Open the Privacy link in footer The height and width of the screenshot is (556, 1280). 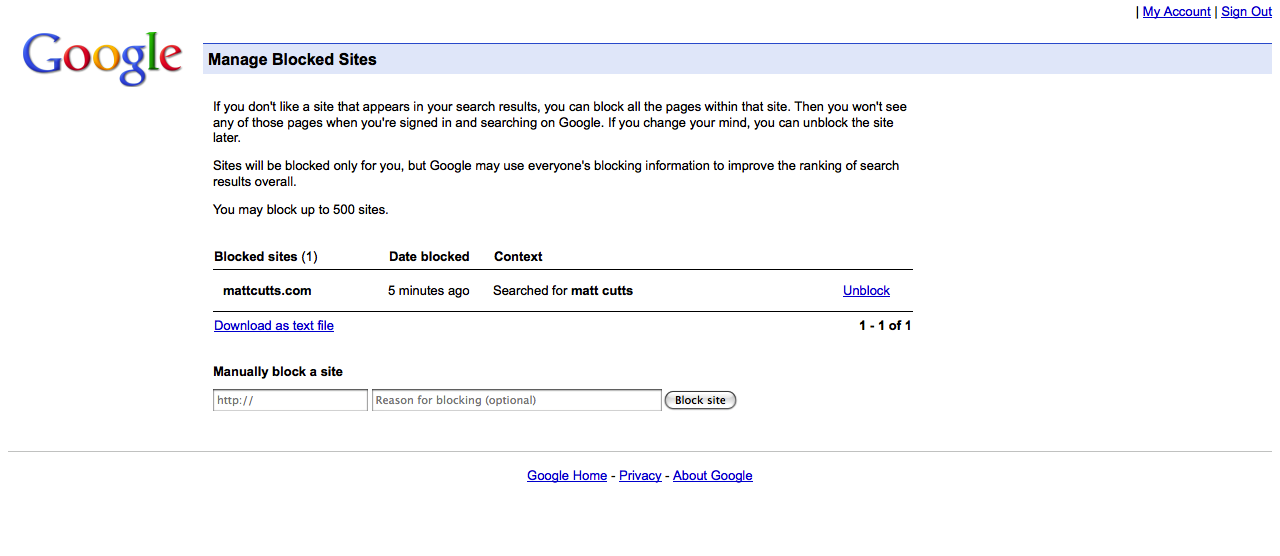click(640, 476)
